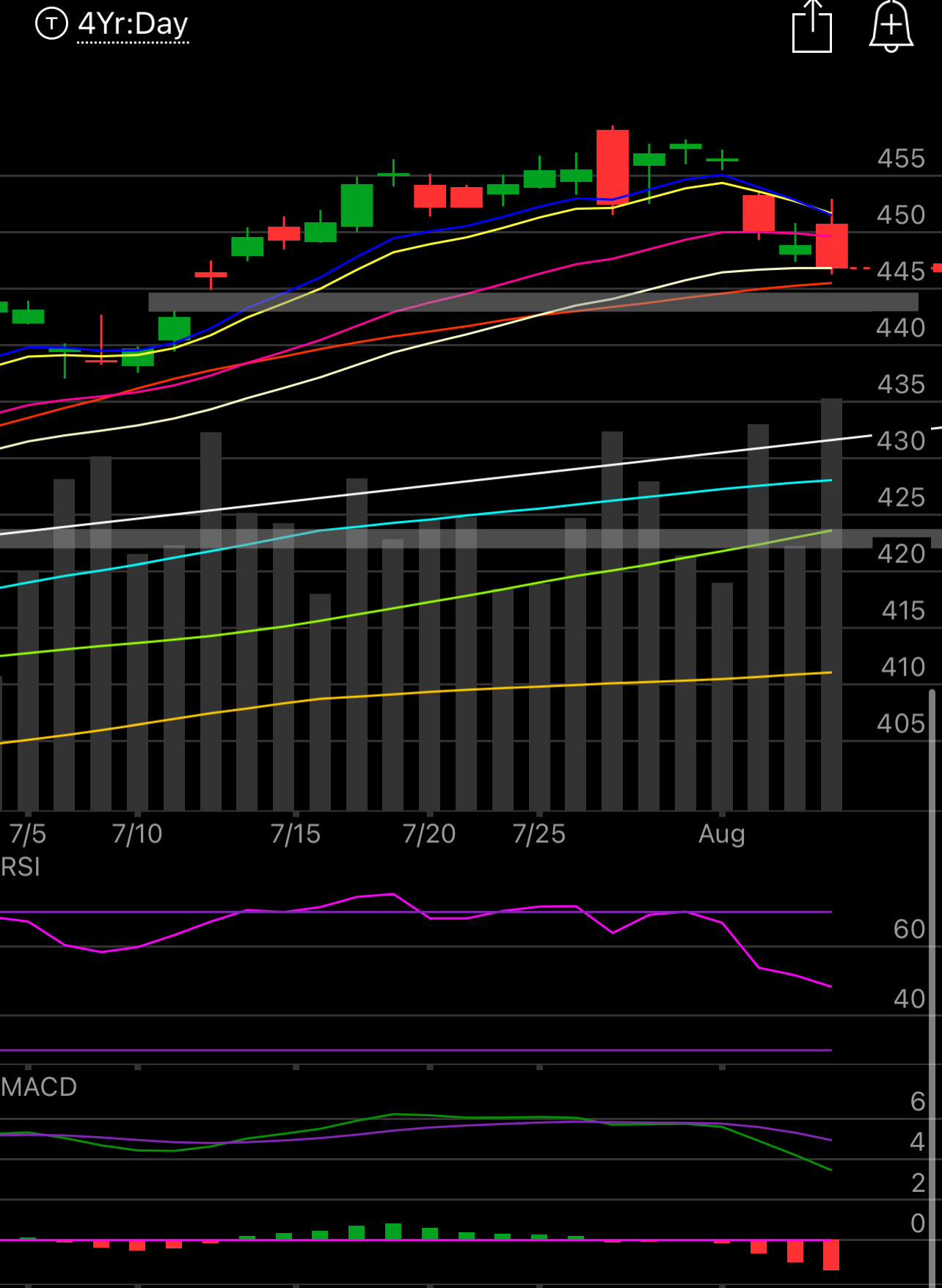
Task: Click the MACD 2 scale label
Action: 918,1182
